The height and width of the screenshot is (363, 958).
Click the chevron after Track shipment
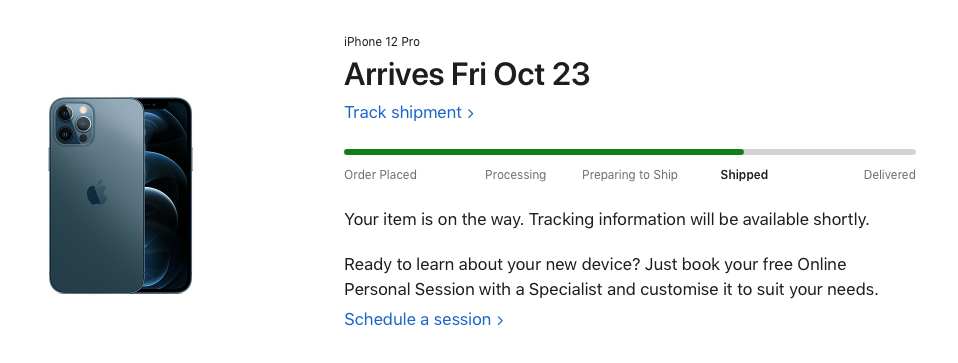[470, 113]
